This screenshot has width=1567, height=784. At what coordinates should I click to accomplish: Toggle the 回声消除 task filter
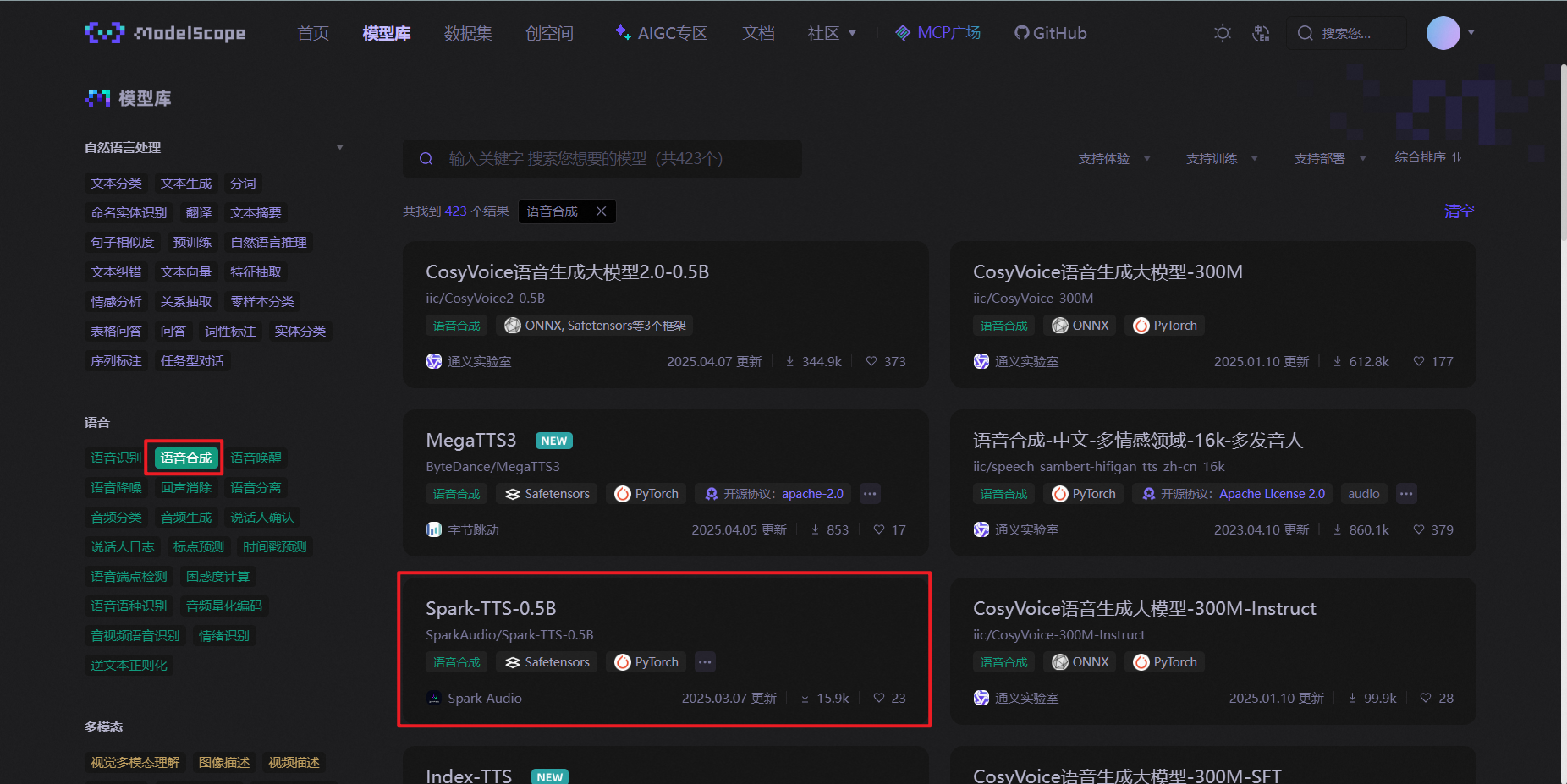pos(186,487)
